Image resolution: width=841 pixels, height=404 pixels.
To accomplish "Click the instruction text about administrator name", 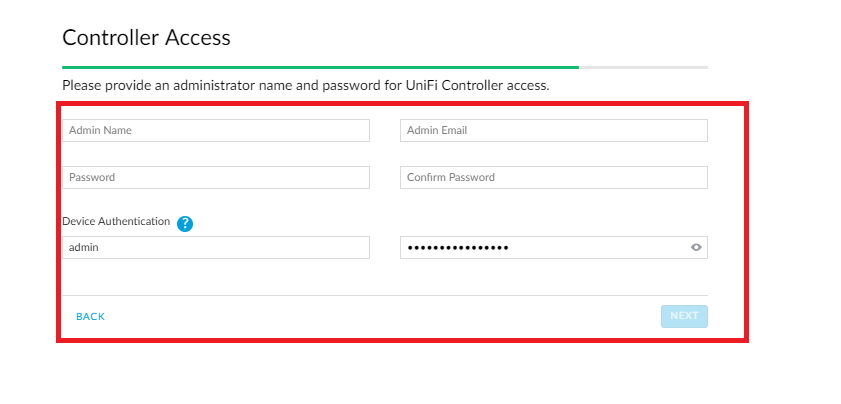I will [306, 85].
